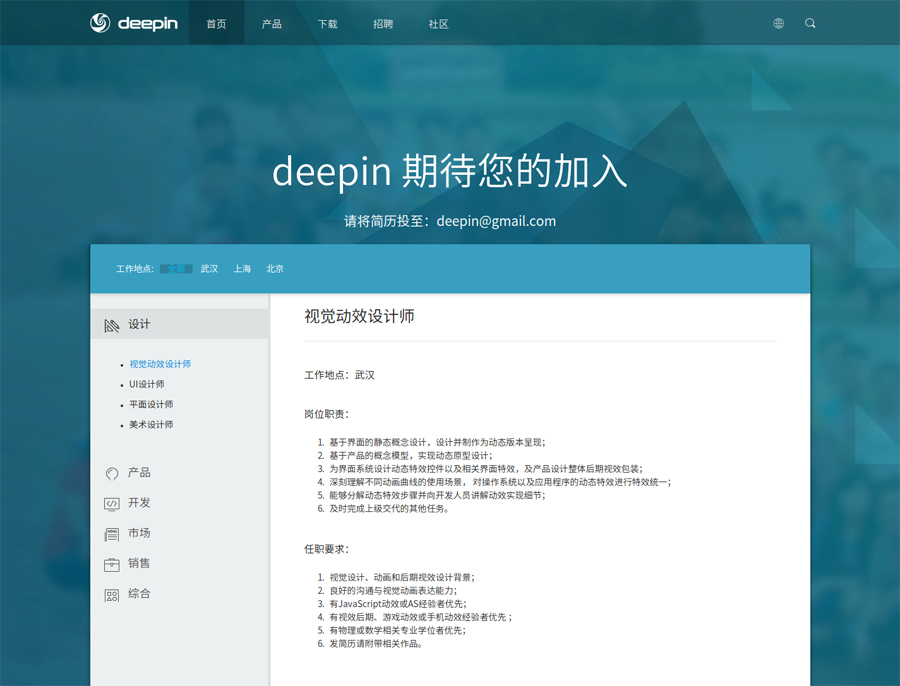Open the 平面设计师 job listing
Viewport: 900px width, 686px height.
[x=151, y=404]
